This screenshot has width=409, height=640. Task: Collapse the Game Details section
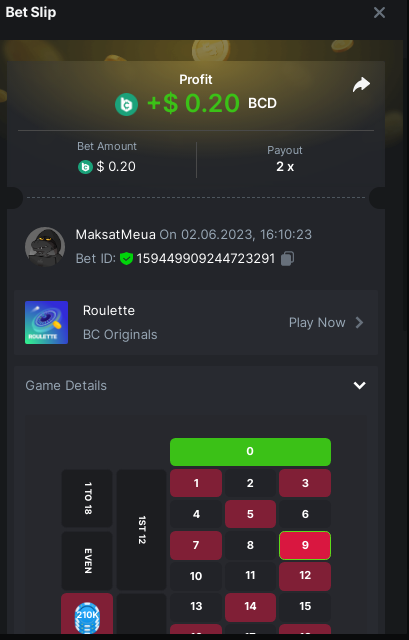(359, 385)
